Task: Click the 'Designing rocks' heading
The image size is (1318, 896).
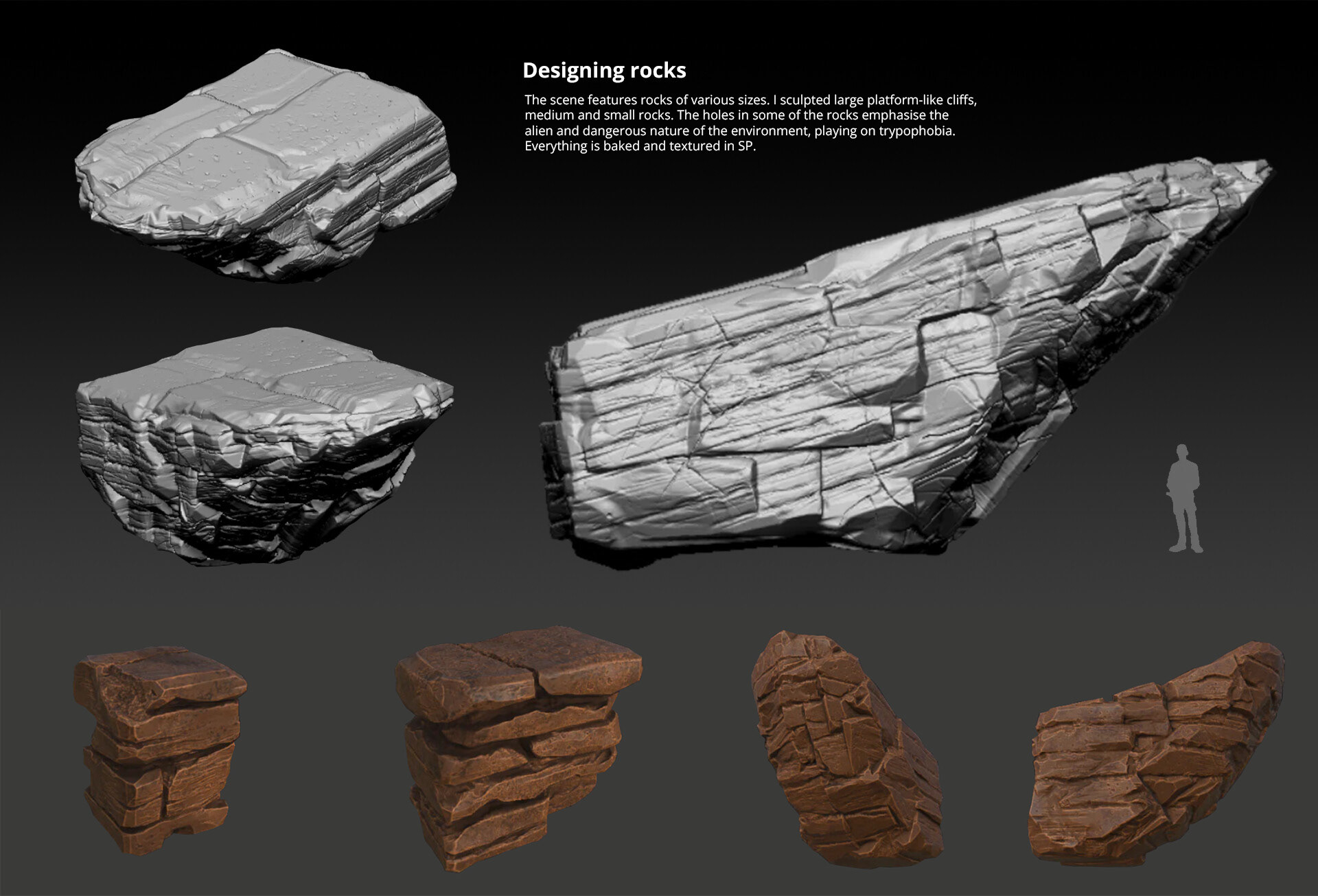Action: coord(604,70)
